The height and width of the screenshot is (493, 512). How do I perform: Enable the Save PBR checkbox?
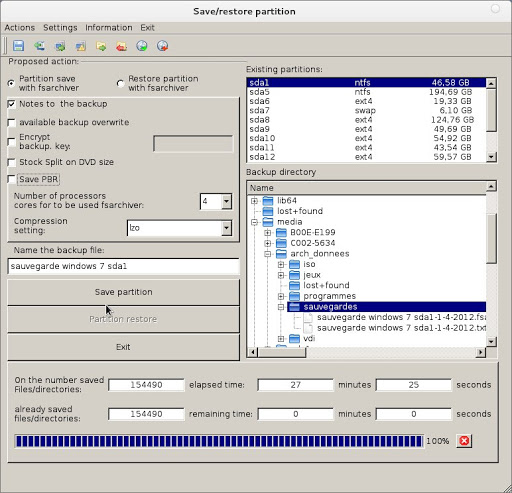[x=12, y=179]
